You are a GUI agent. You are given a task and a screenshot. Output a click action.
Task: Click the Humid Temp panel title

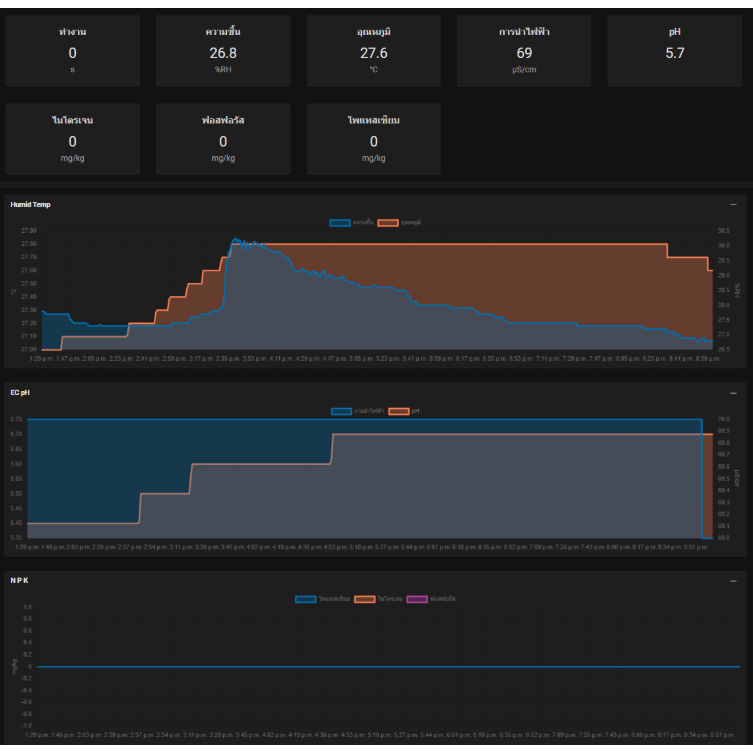point(30,204)
